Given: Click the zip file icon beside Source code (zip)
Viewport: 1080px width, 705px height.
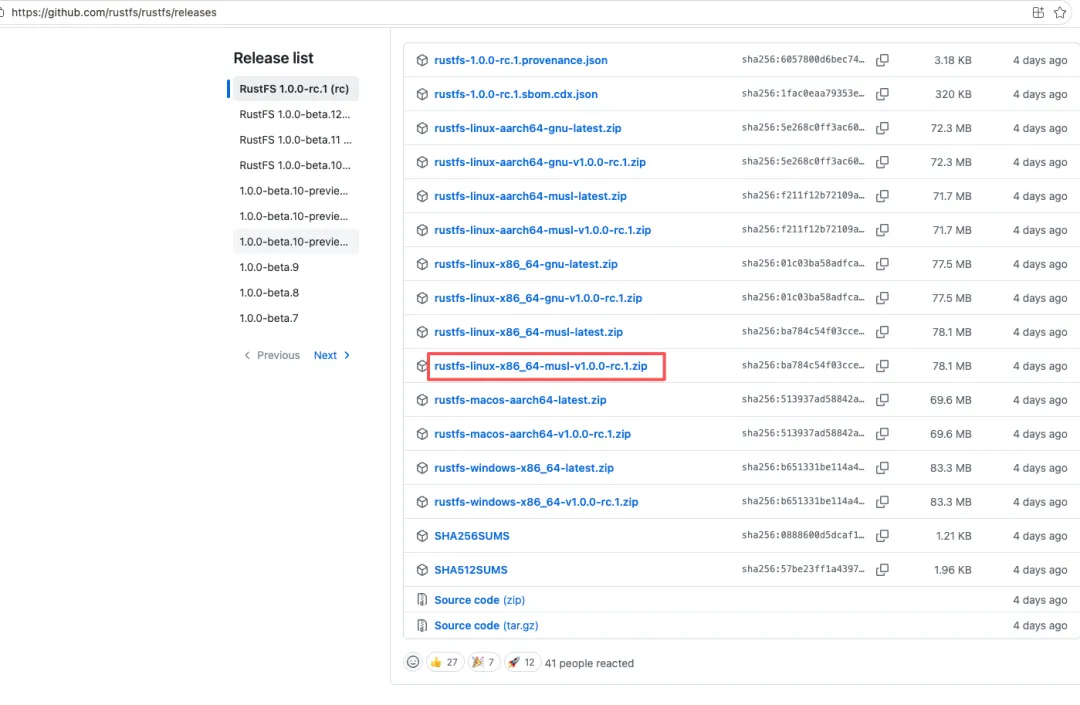Looking at the screenshot, I should click(422, 600).
